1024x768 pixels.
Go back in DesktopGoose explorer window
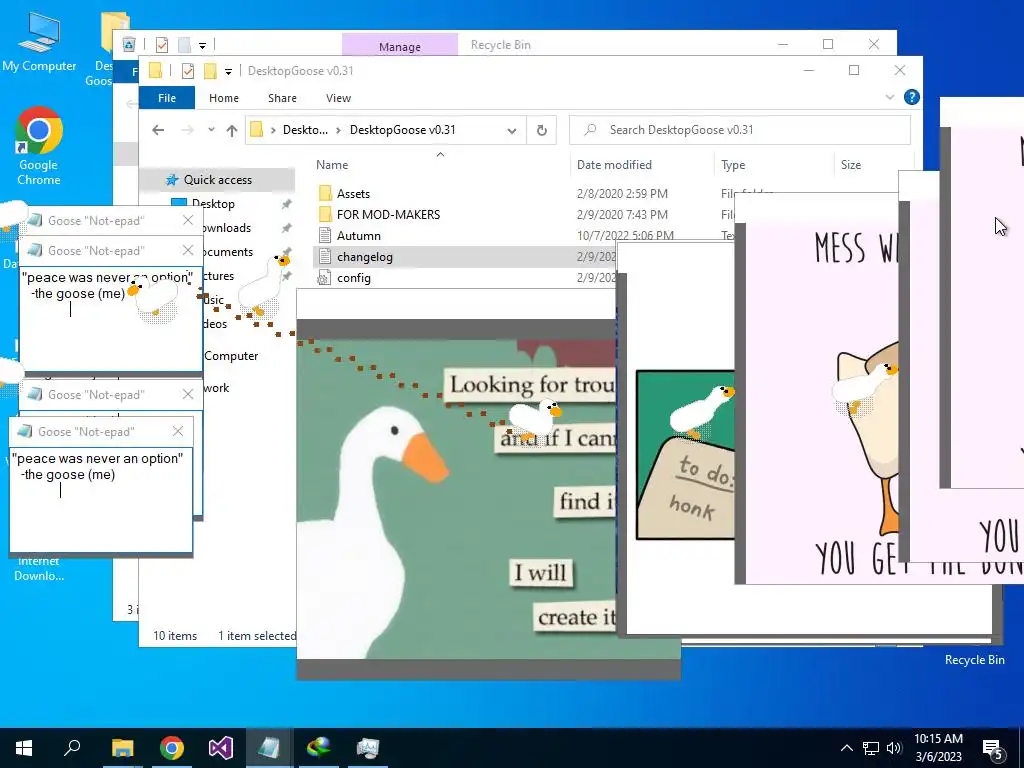pyautogui.click(x=158, y=130)
